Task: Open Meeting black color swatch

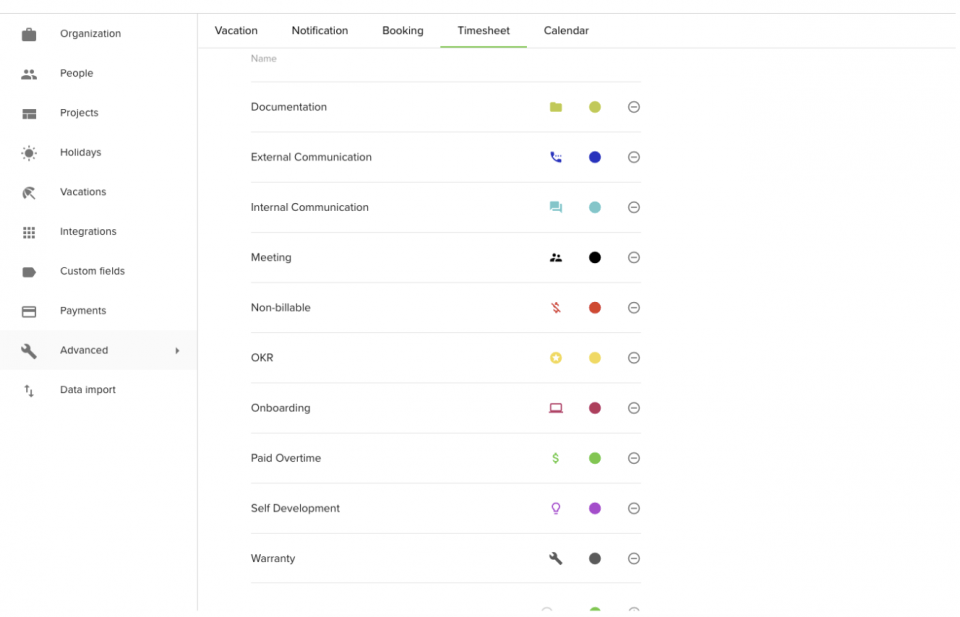Action: coord(594,258)
